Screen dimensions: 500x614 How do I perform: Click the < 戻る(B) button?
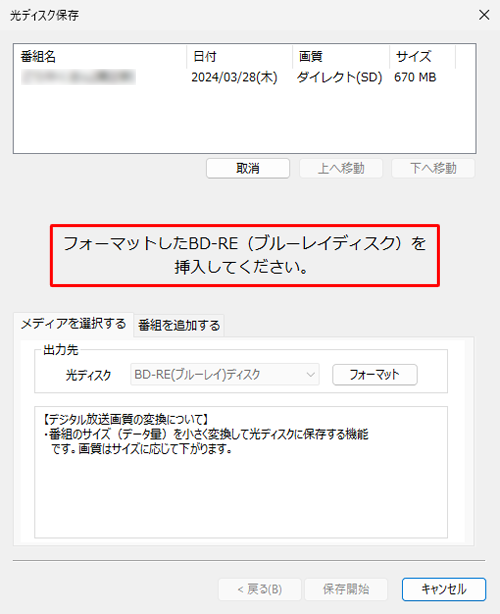260,589
